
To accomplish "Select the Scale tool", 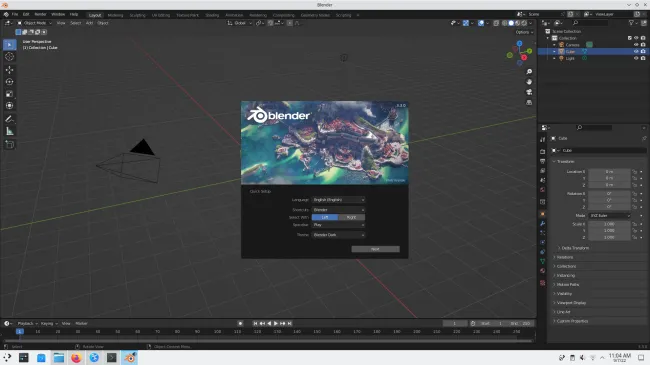I will coord(10,94).
